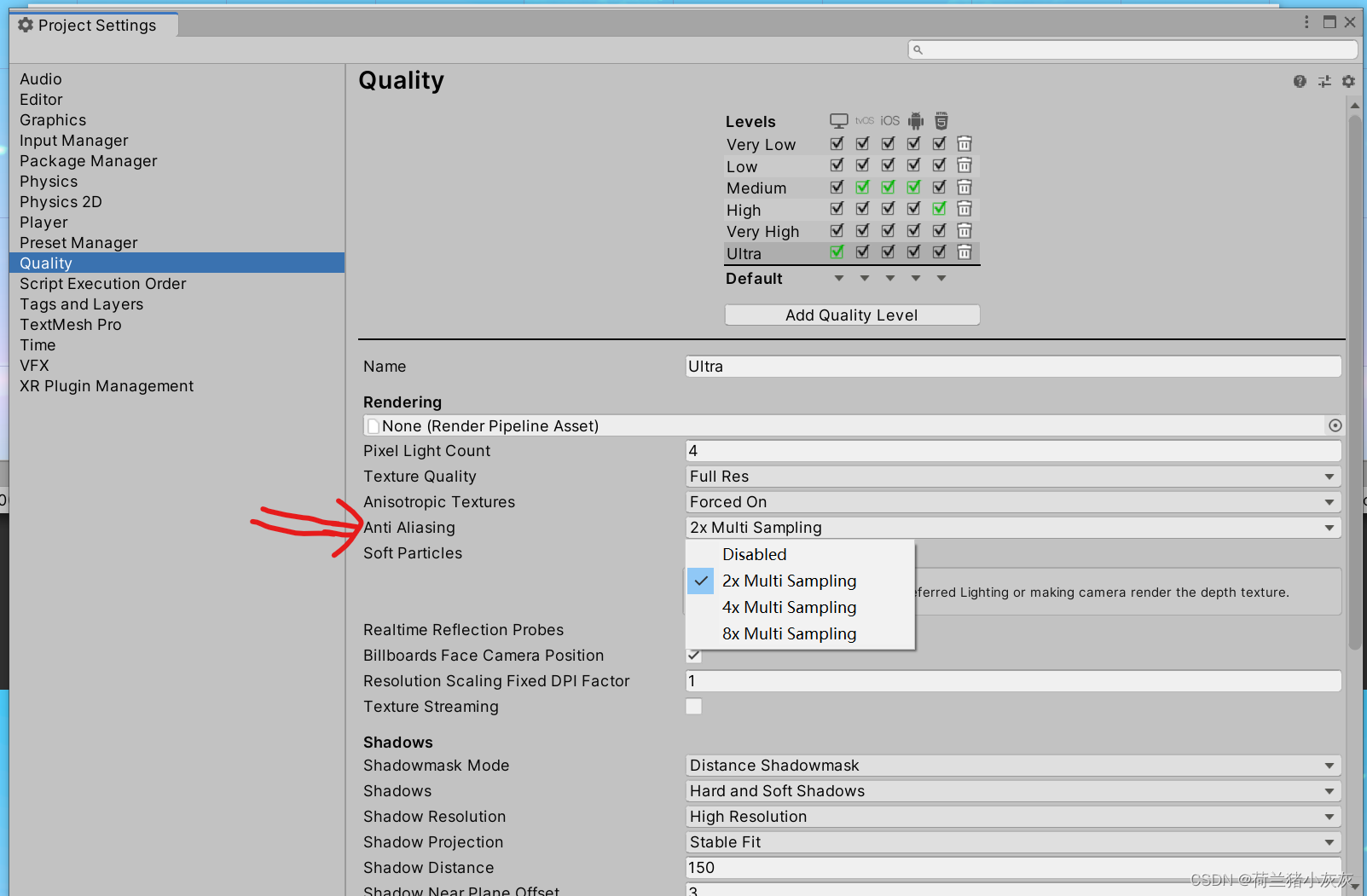1367x896 pixels.
Task: Delete the Ultra quality level
Action: tap(964, 252)
